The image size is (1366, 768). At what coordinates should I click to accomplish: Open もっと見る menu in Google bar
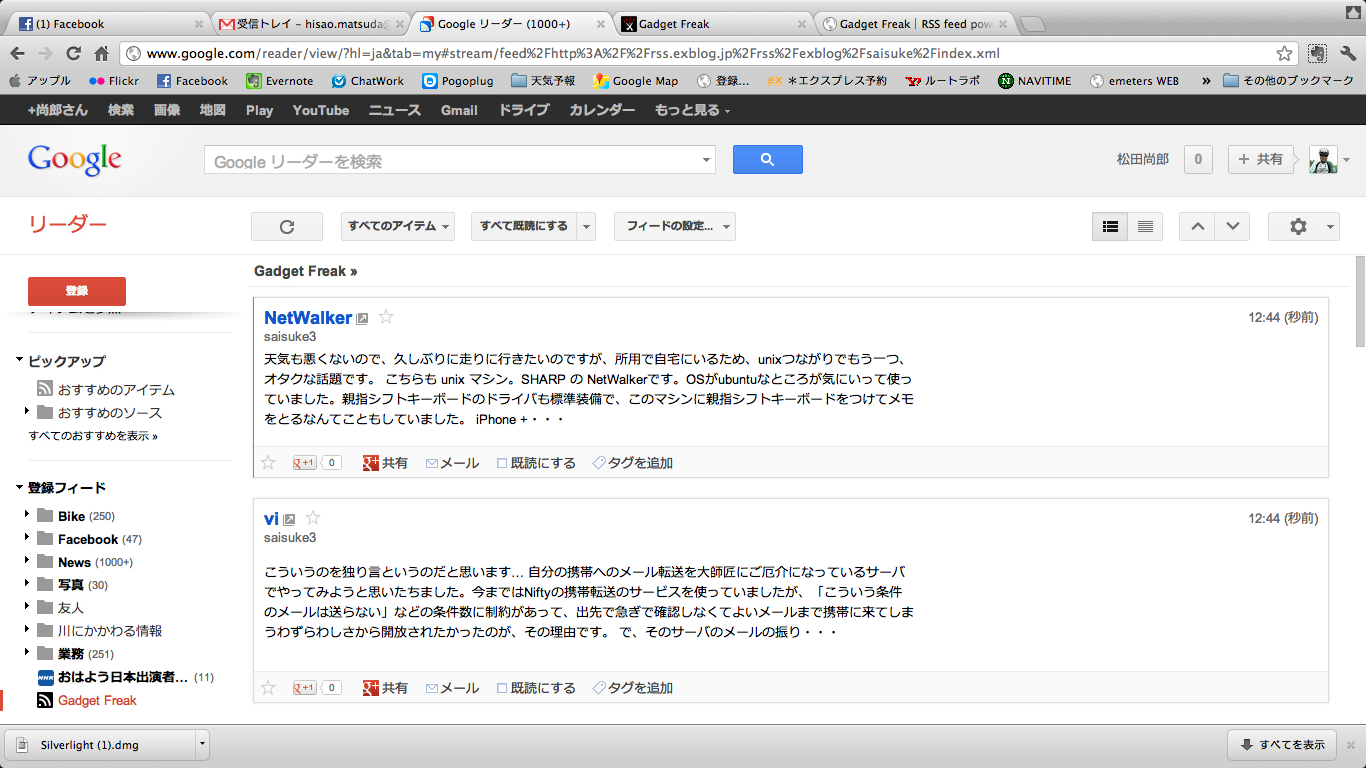692,110
